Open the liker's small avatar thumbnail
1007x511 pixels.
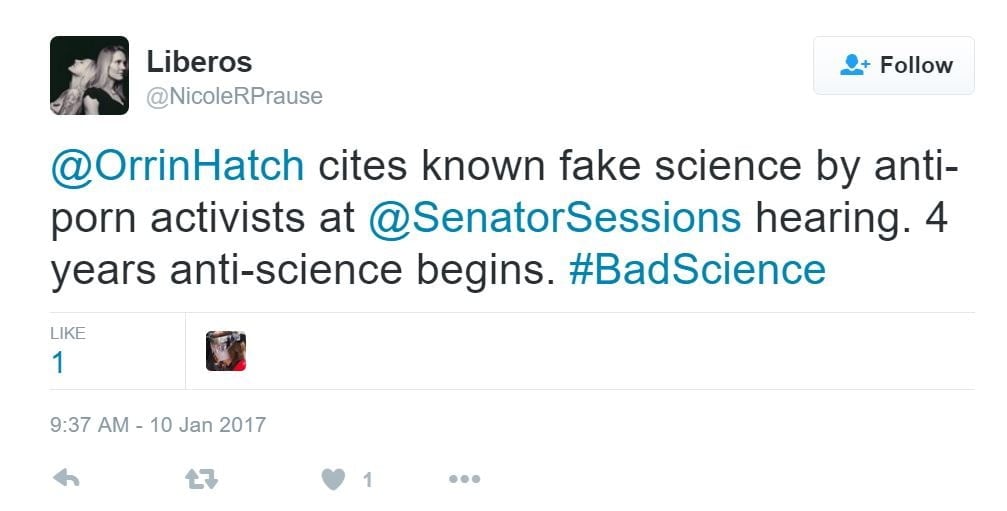click(x=226, y=351)
